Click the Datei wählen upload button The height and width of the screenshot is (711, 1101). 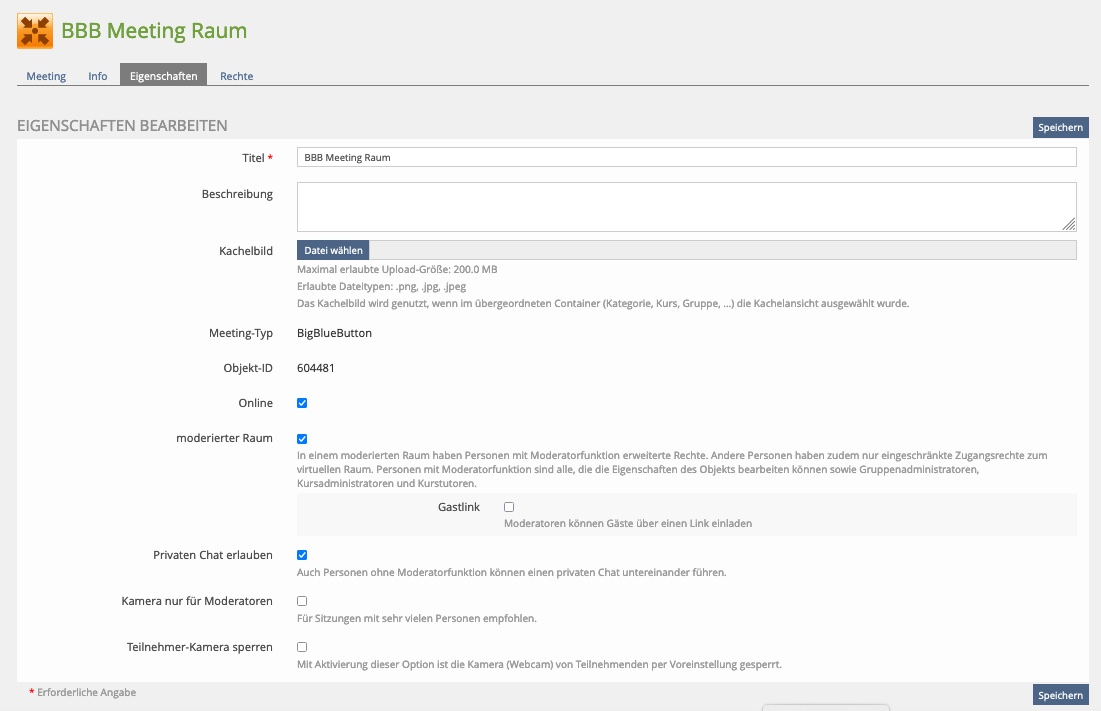point(333,250)
